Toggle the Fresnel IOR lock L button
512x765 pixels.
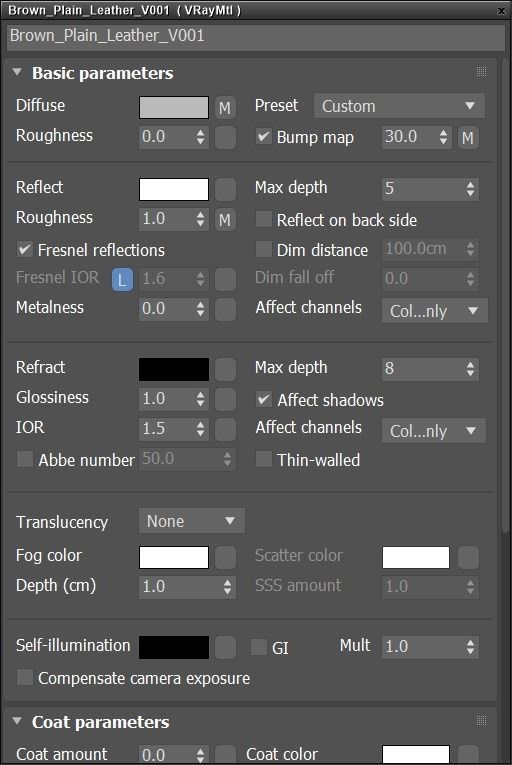(x=122, y=279)
